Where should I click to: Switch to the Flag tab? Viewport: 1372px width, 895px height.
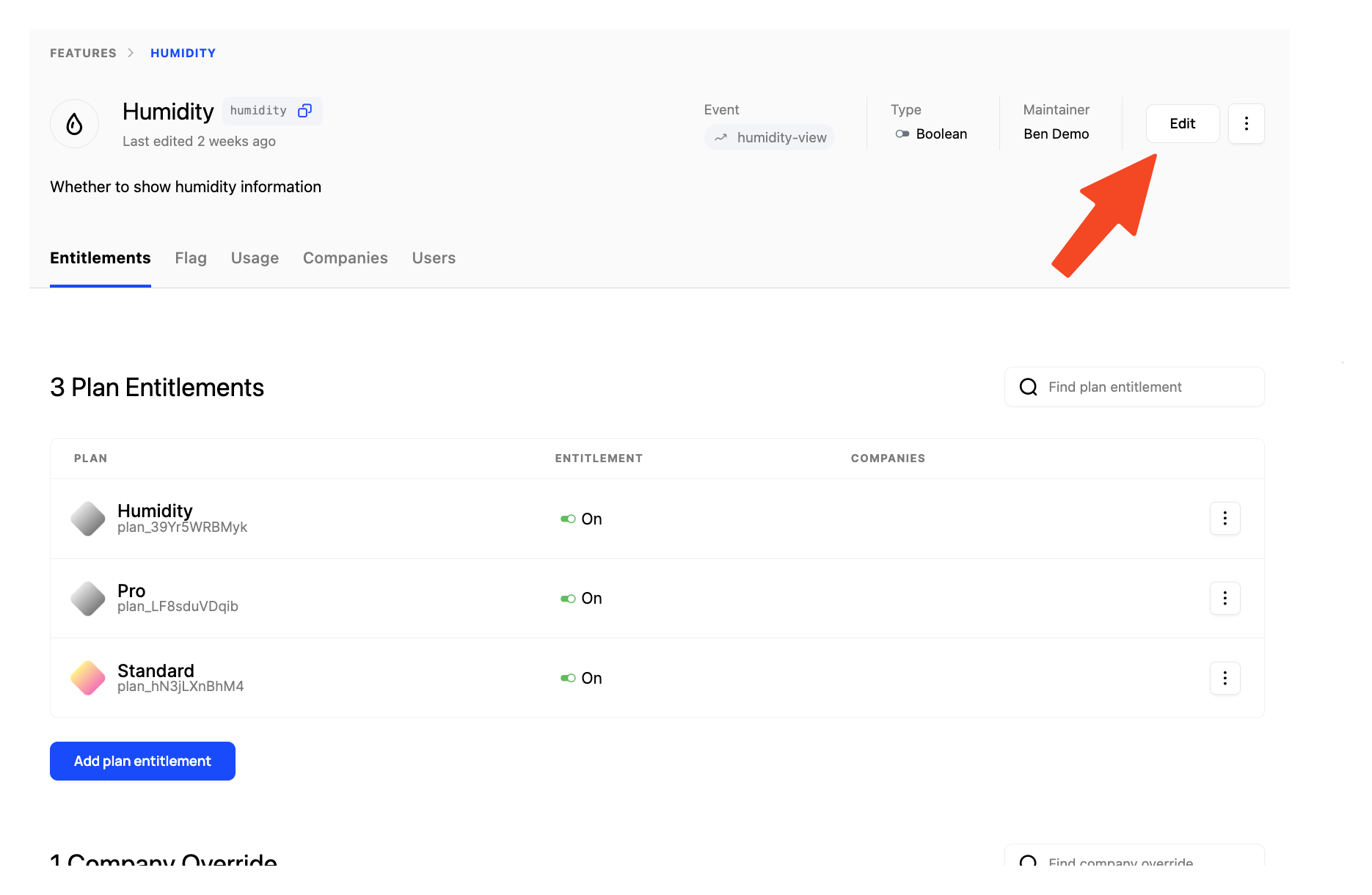(x=190, y=257)
